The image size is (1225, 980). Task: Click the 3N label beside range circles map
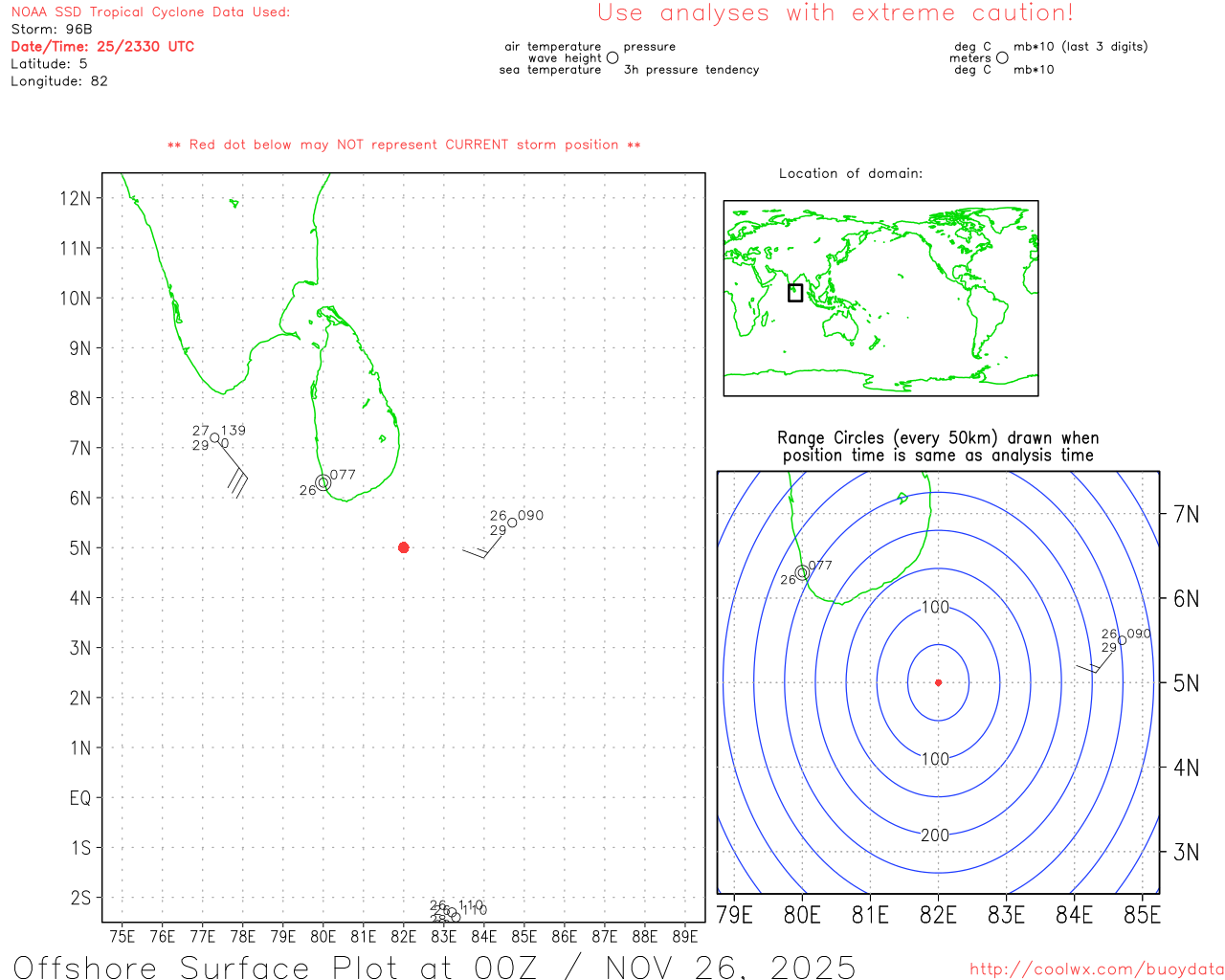click(x=1186, y=852)
